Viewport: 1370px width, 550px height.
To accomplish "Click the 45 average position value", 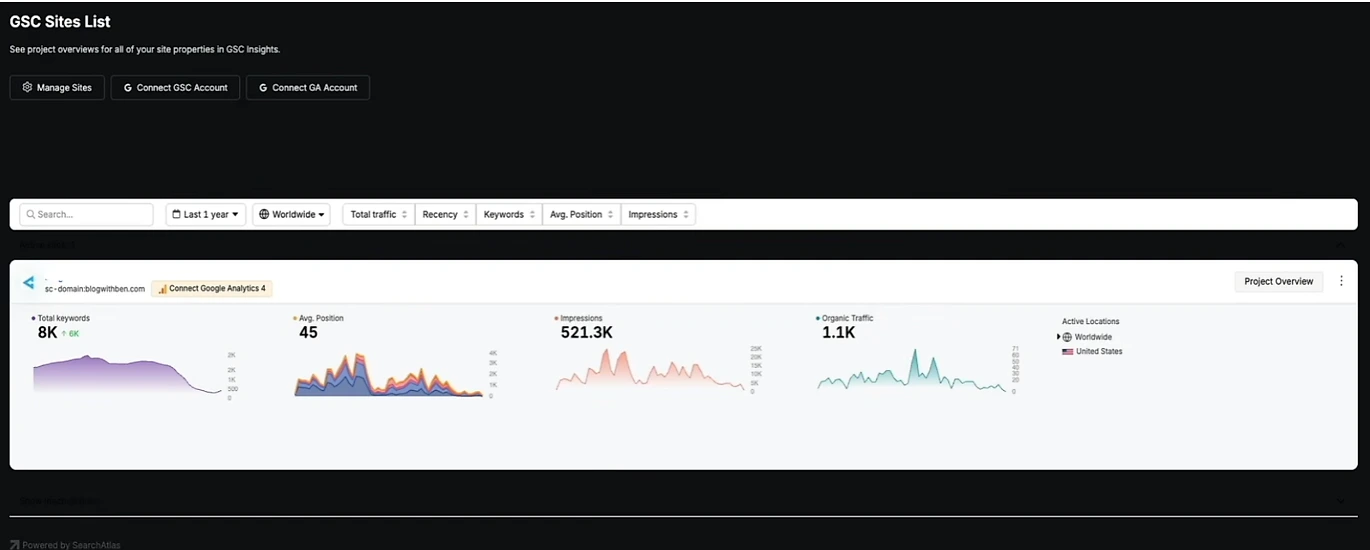I will click(x=309, y=333).
